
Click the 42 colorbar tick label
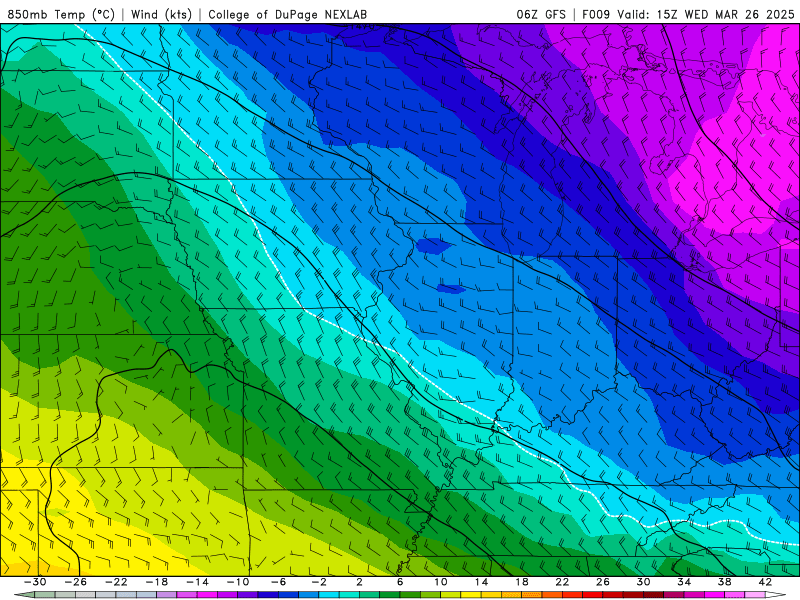coord(765,582)
